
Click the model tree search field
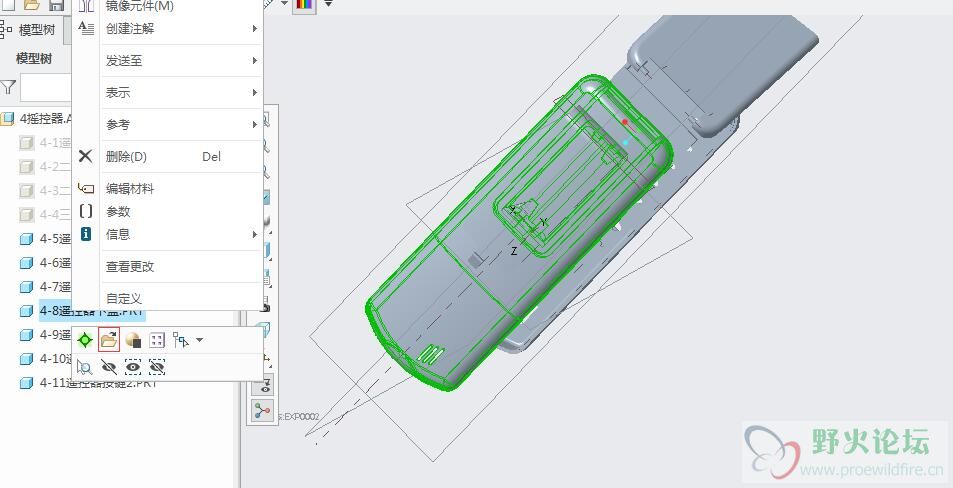46,88
